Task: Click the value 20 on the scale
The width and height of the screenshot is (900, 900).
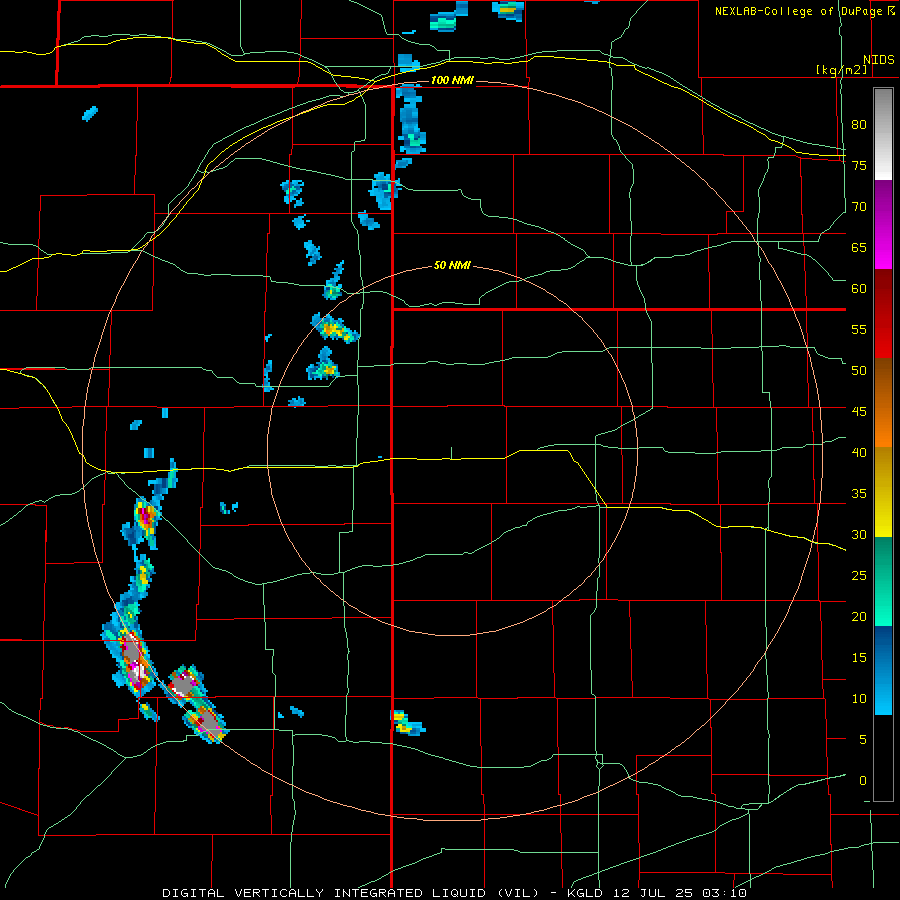Action: (859, 616)
